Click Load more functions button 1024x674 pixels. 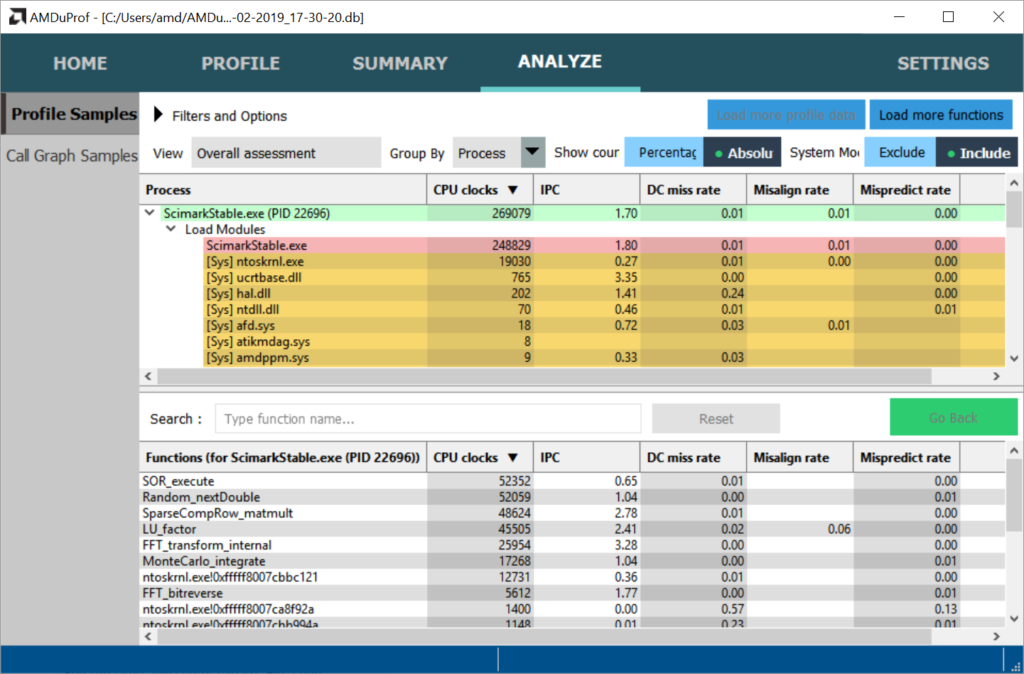tap(941, 115)
